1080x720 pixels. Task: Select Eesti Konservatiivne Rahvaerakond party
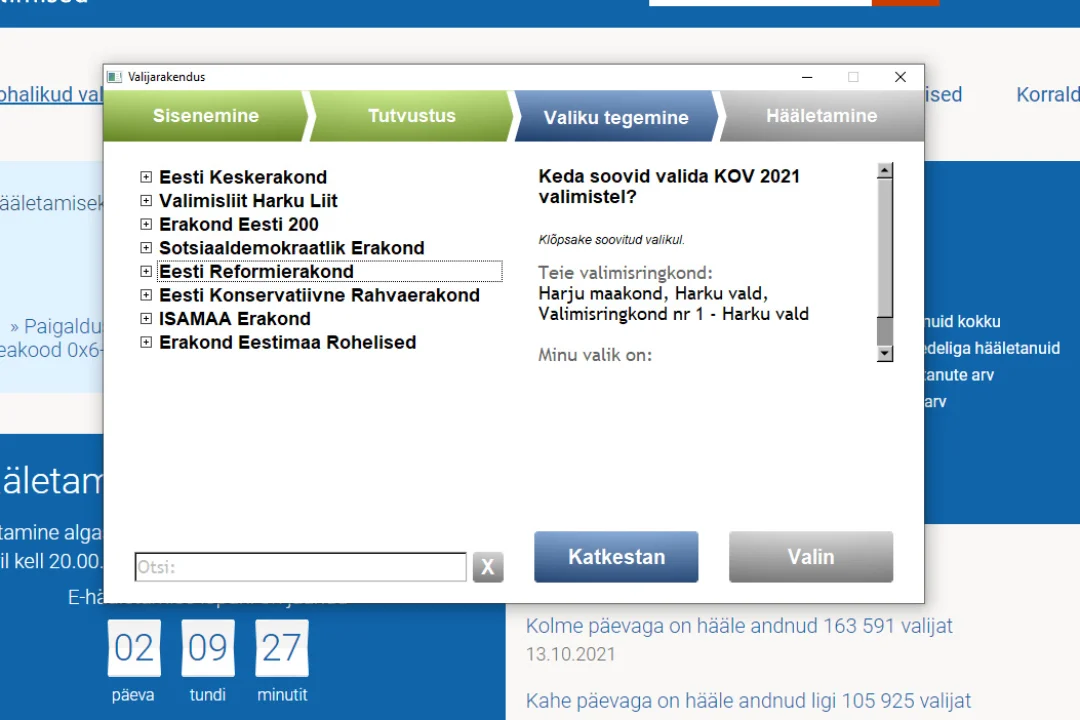pyautogui.click(x=320, y=295)
